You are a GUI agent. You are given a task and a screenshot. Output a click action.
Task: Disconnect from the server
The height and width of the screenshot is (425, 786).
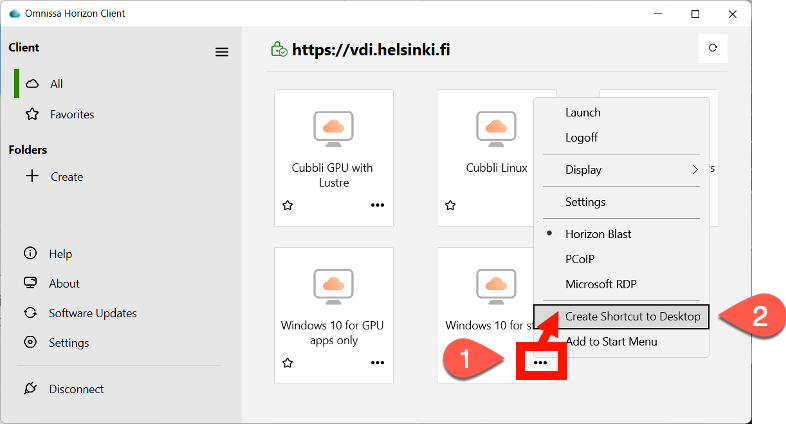(64, 389)
